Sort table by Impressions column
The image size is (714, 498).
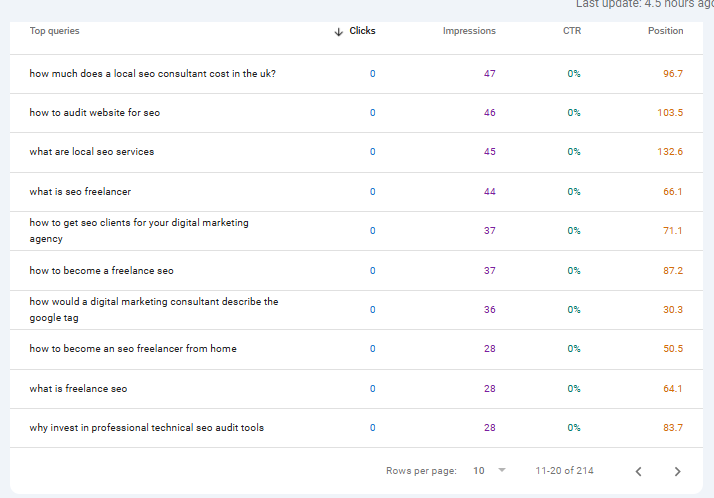pos(469,31)
